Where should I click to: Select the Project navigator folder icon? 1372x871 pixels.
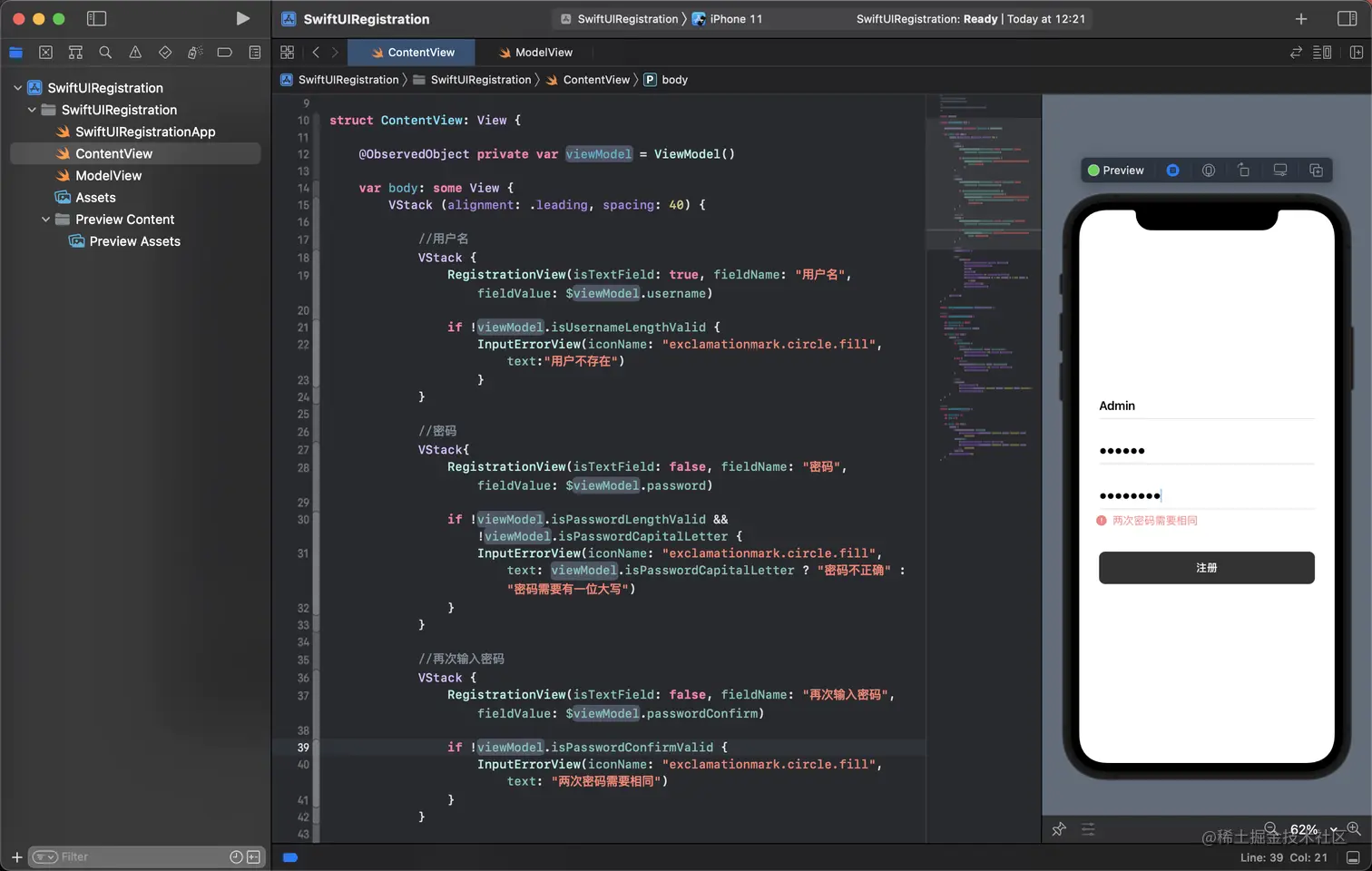tap(15, 53)
